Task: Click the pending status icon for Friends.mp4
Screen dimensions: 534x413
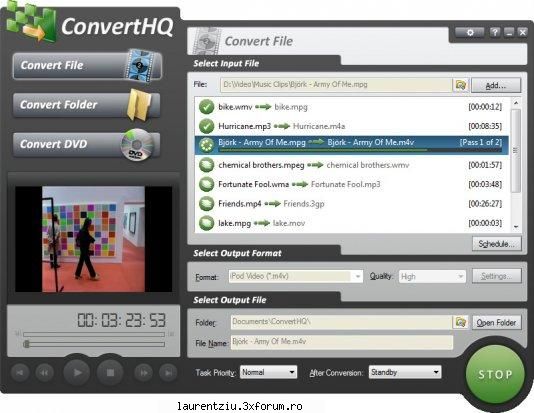Action: point(206,204)
